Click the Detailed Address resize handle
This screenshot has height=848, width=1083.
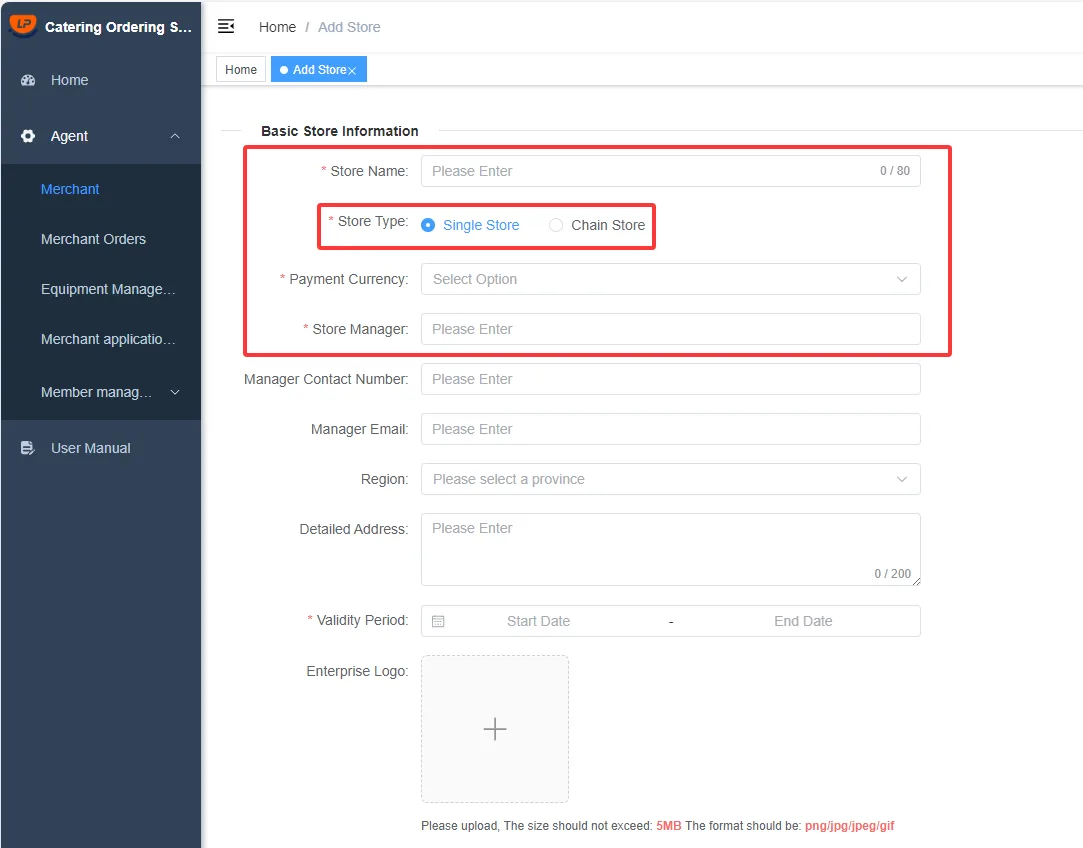pyautogui.click(x=916, y=581)
